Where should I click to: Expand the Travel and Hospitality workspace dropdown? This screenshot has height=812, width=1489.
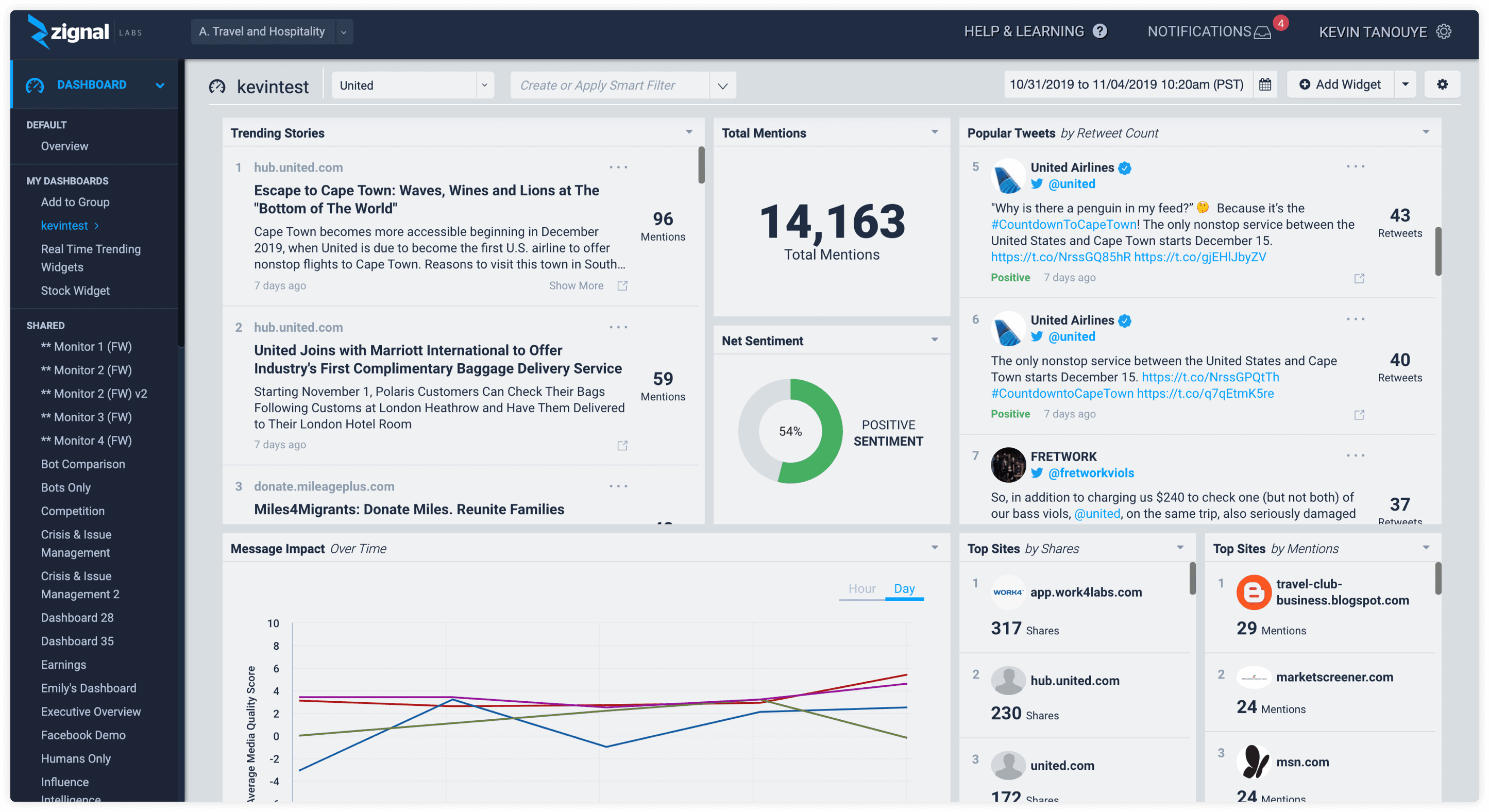tap(343, 32)
